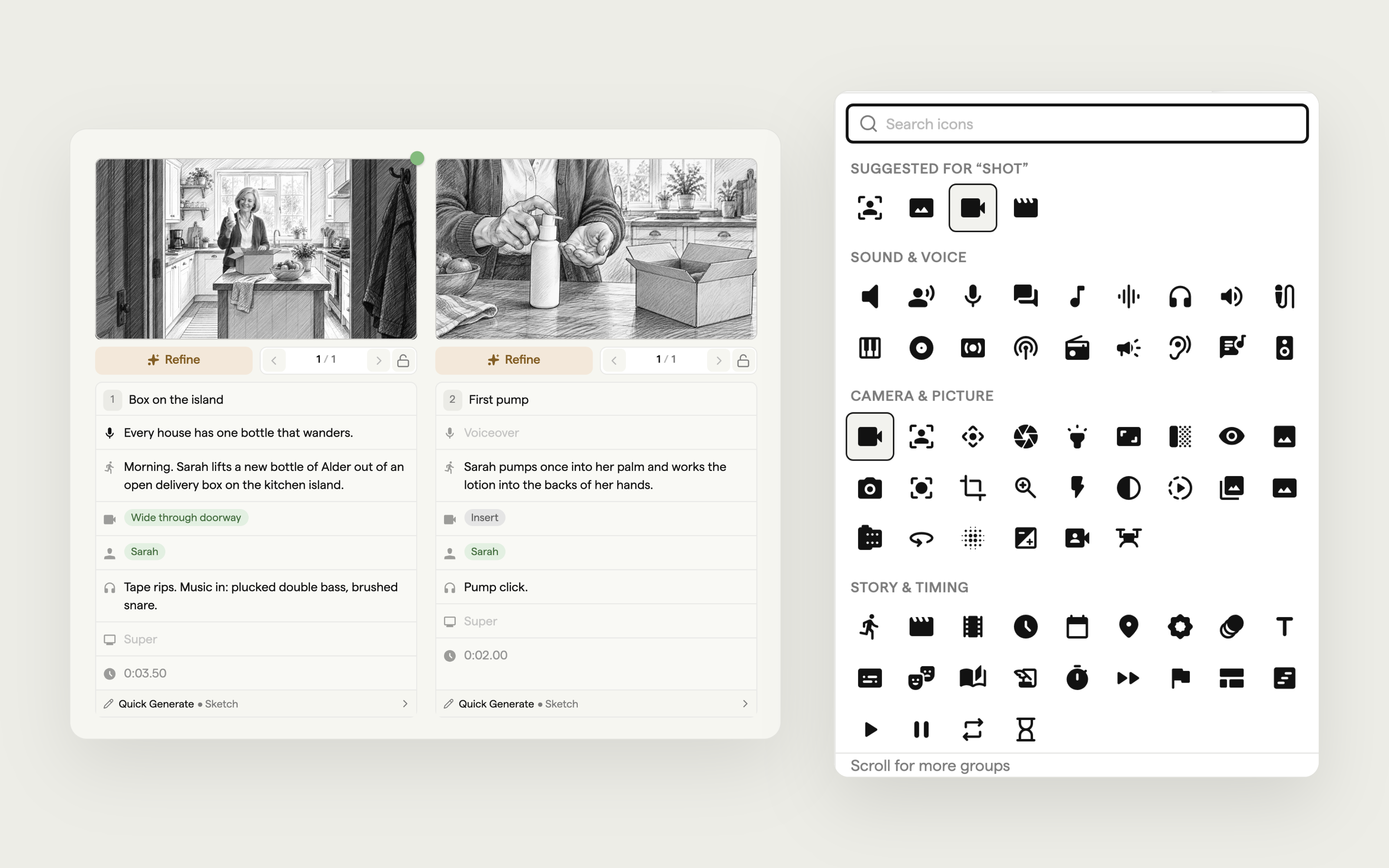Choose the running person icon in Story & Timing
1389x868 pixels.
(869, 626)
